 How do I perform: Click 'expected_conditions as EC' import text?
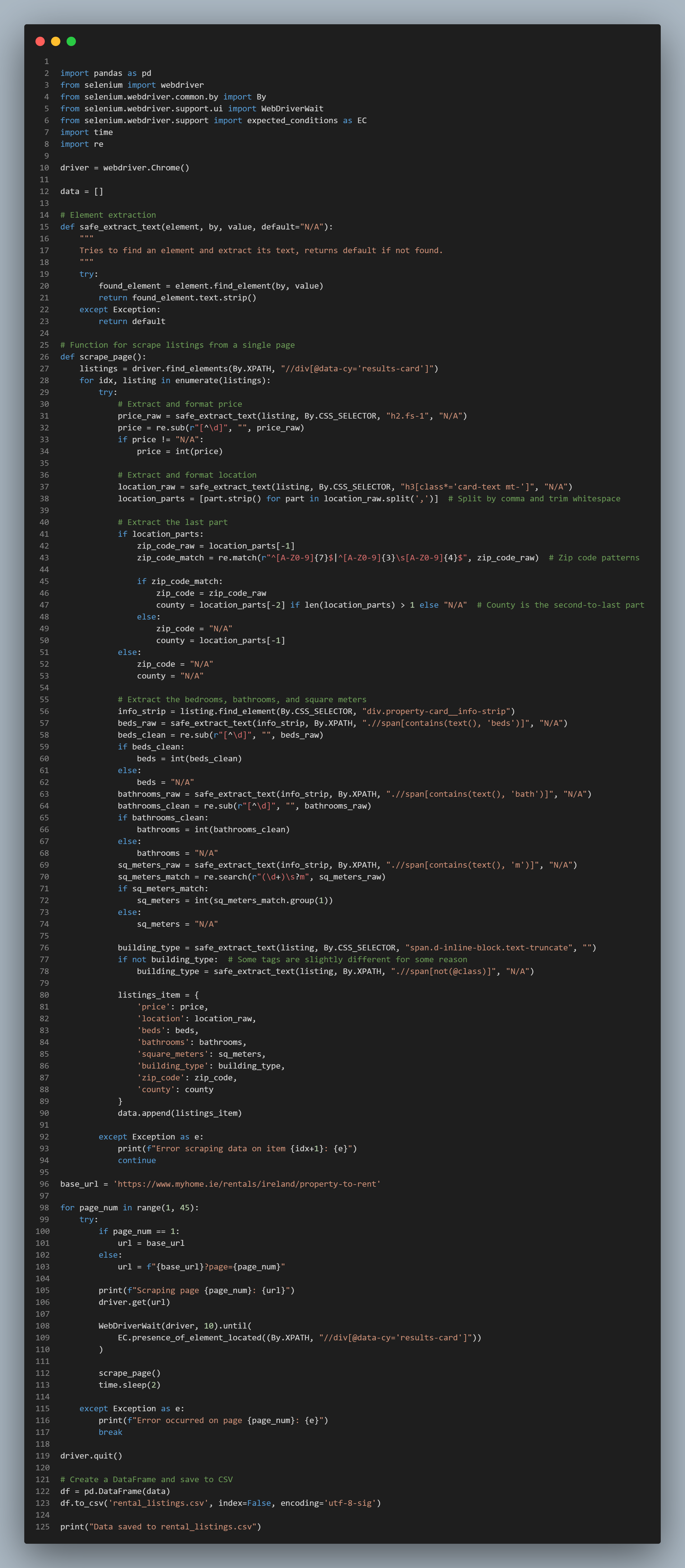tap(307, 121)
